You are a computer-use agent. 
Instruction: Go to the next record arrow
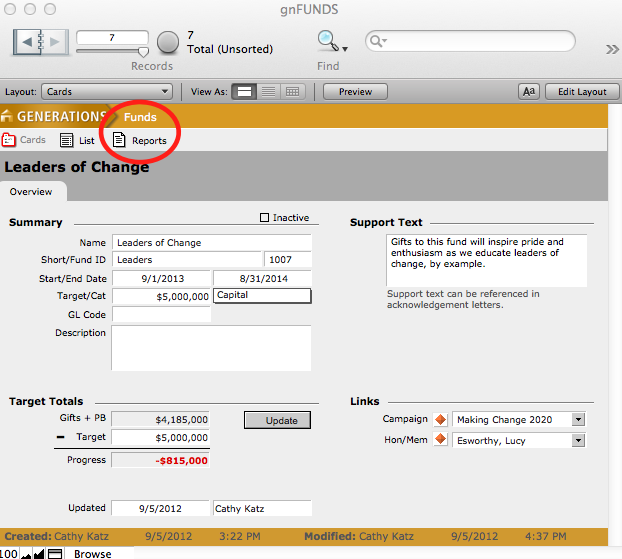click(56, 42)
